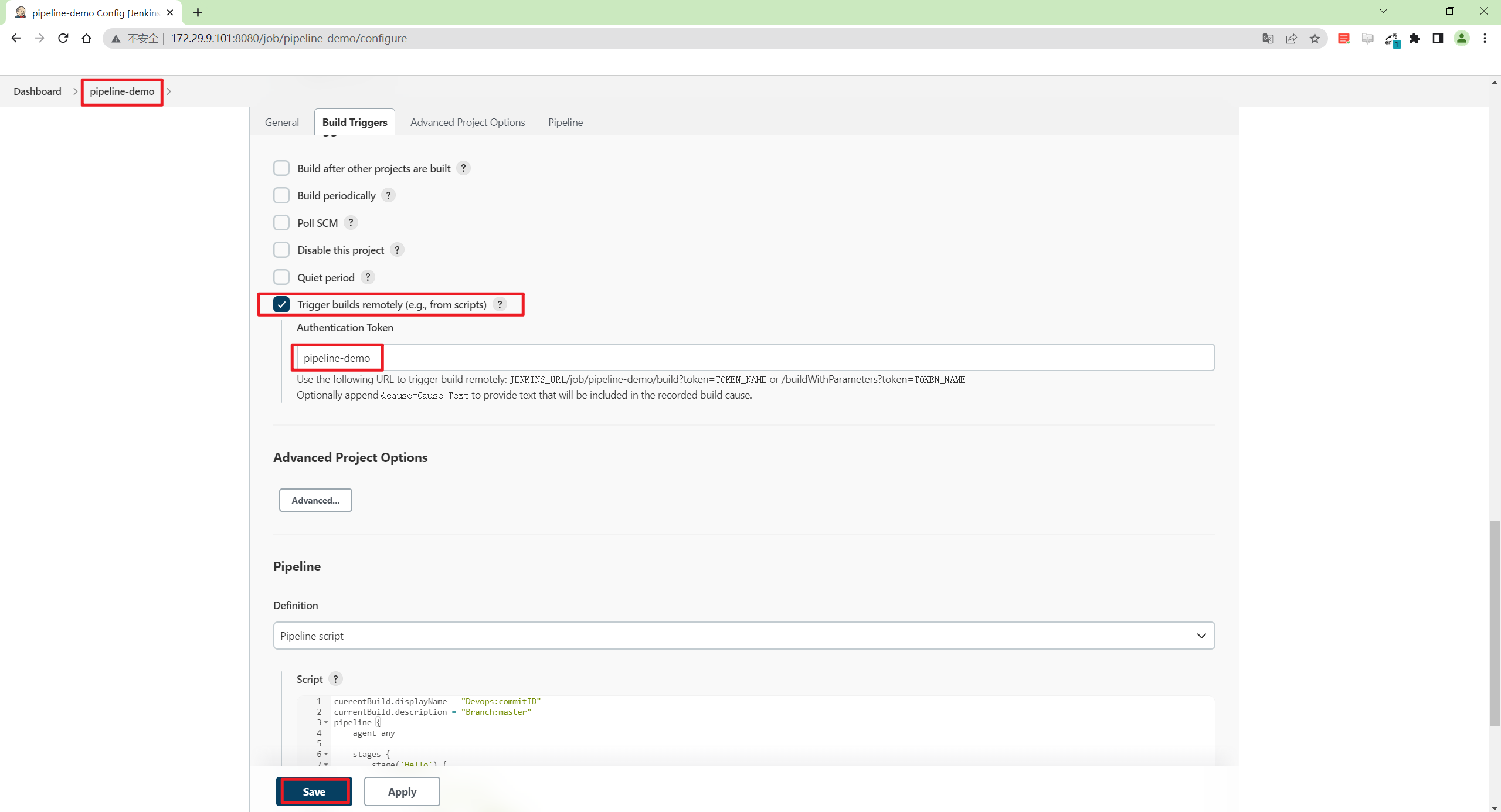1501x812 pixels.
Task: Collapse code fold at script line 3
Action: (326, 722)
